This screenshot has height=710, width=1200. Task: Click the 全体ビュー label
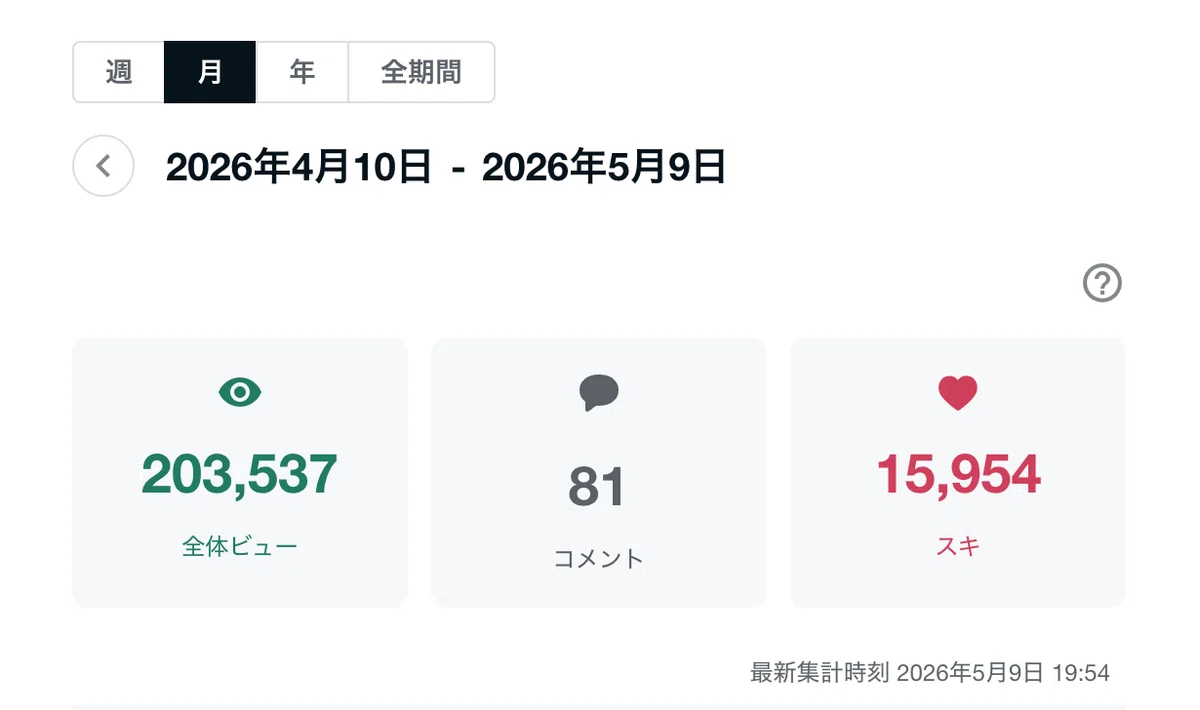tap(240, 547)
